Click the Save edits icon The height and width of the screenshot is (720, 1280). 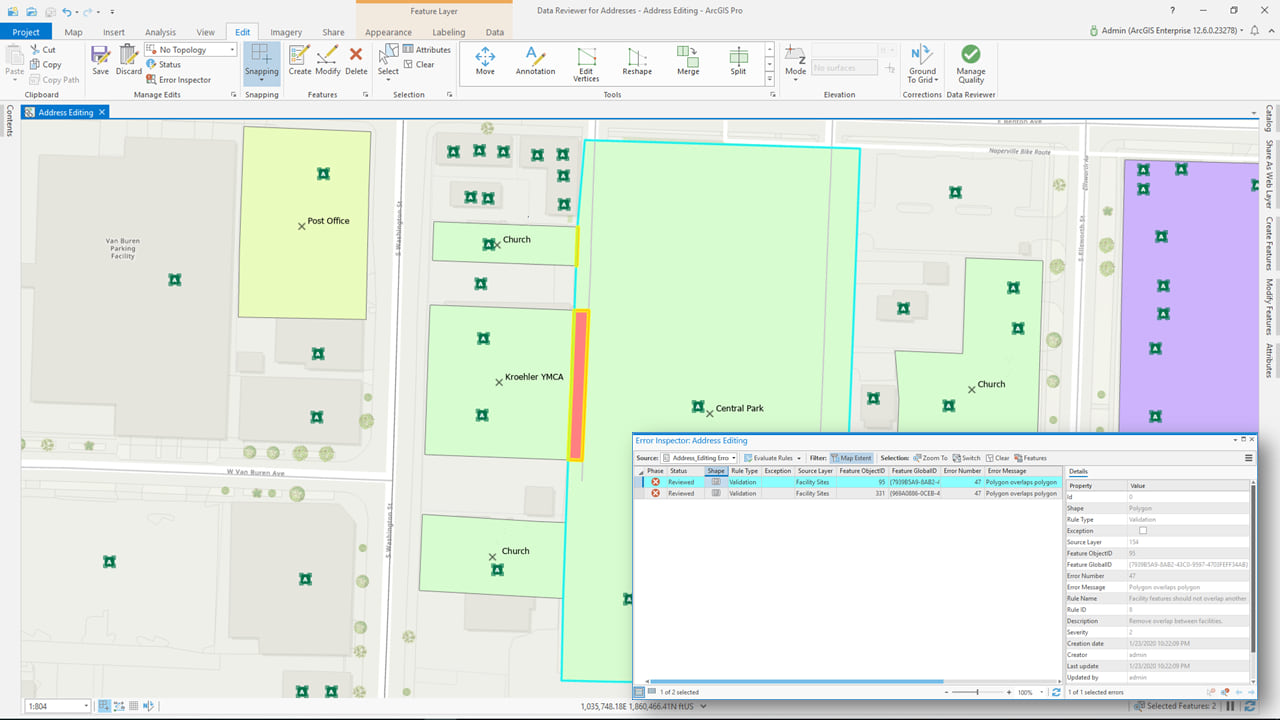100,60
